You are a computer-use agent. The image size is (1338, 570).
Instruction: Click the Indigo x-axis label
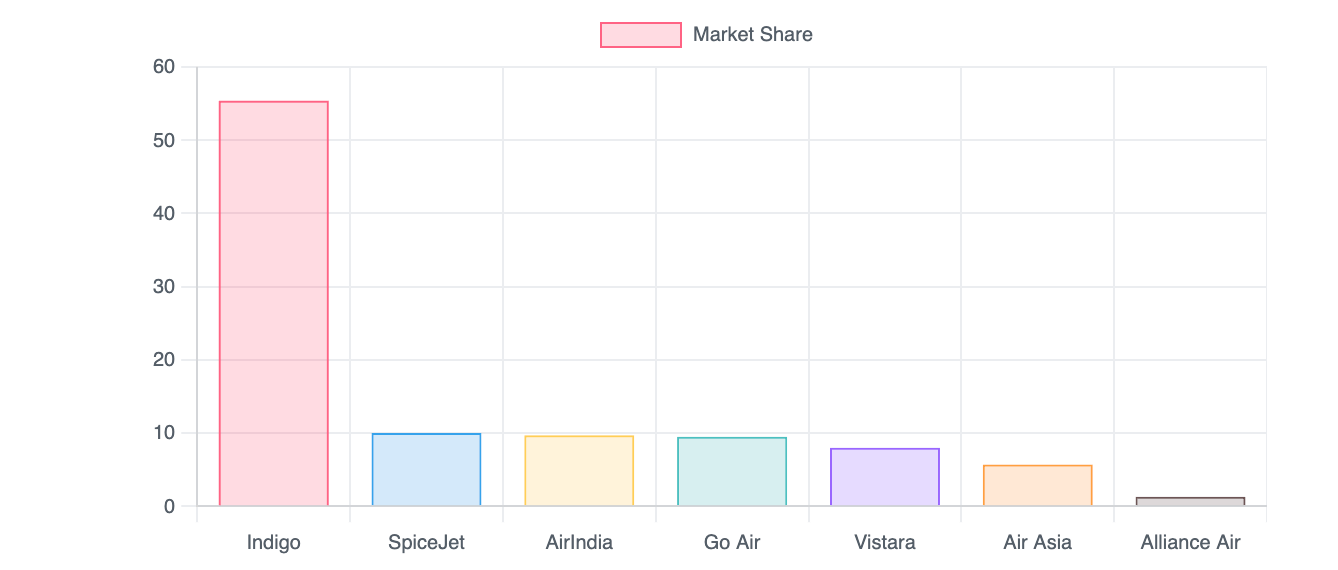tap(274, 543)
